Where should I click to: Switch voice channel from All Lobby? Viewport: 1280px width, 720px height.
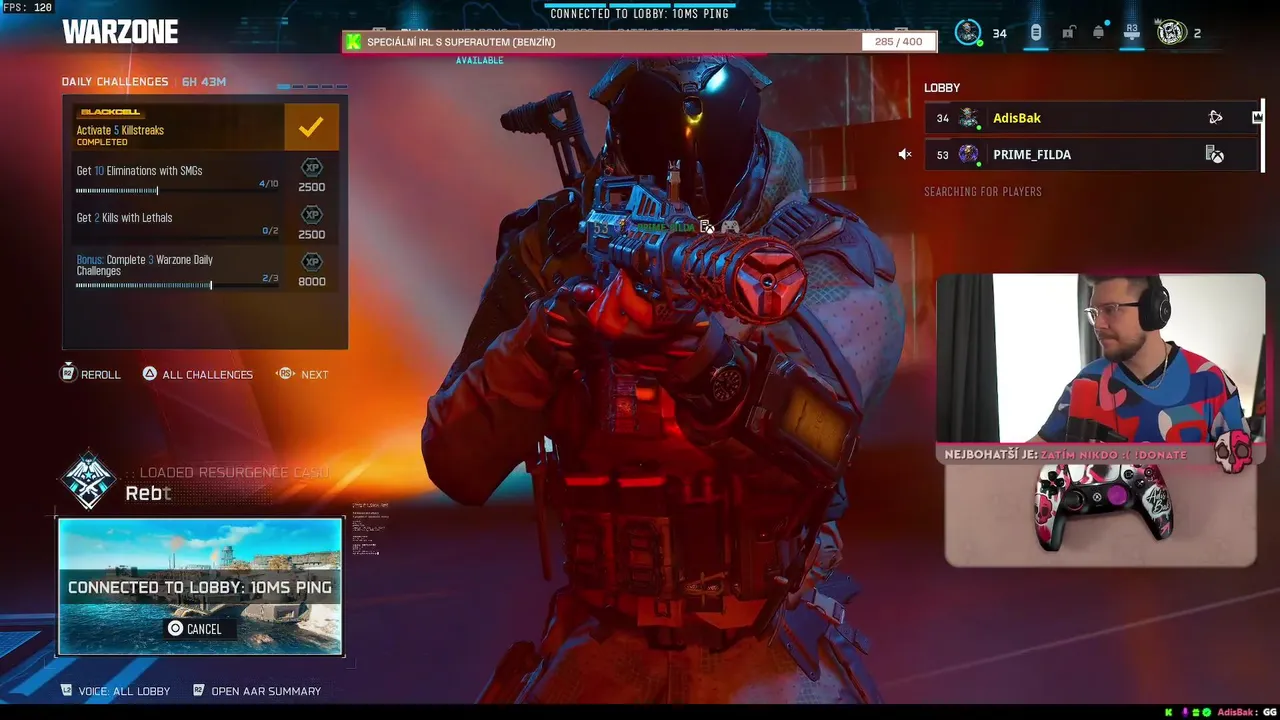point(115,691)
